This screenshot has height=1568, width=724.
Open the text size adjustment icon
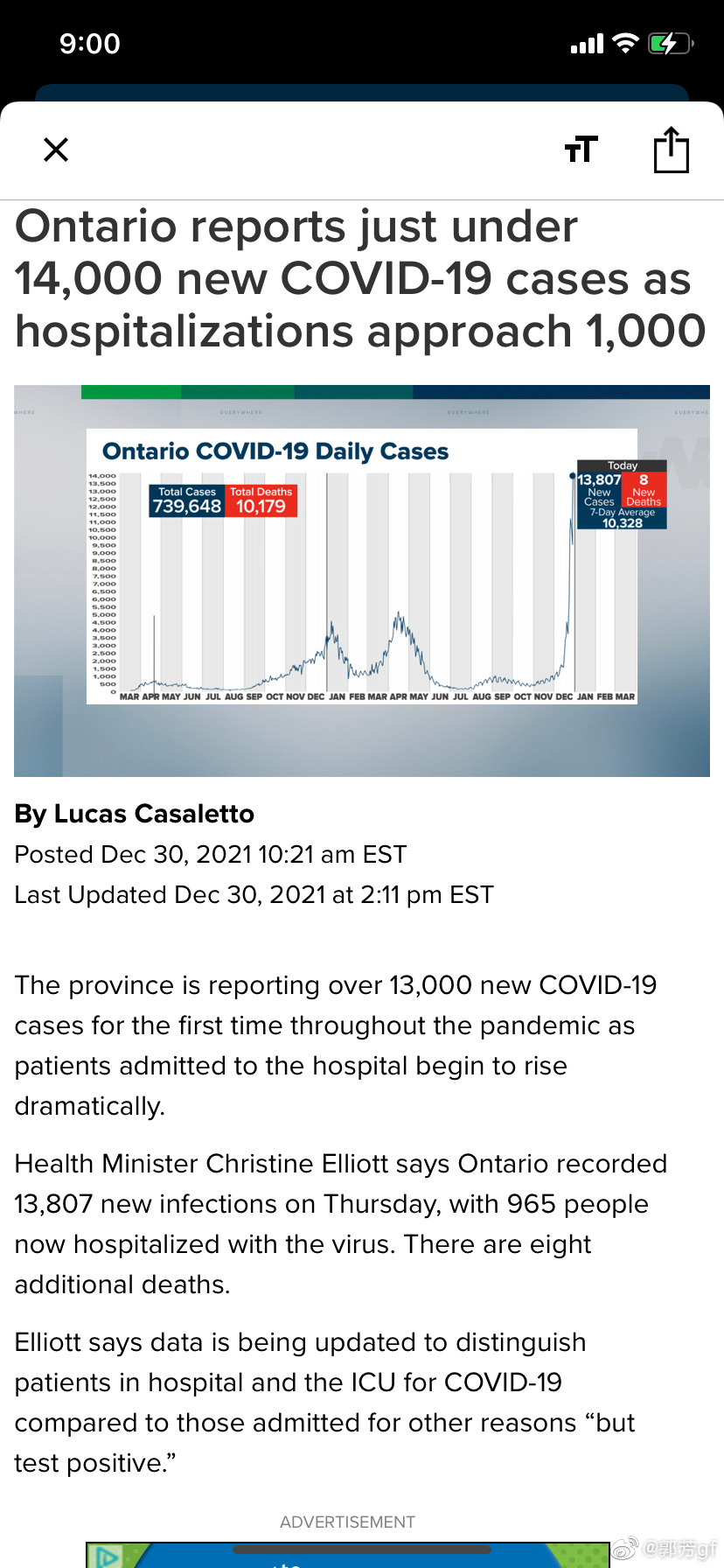[x=581, y=150]
